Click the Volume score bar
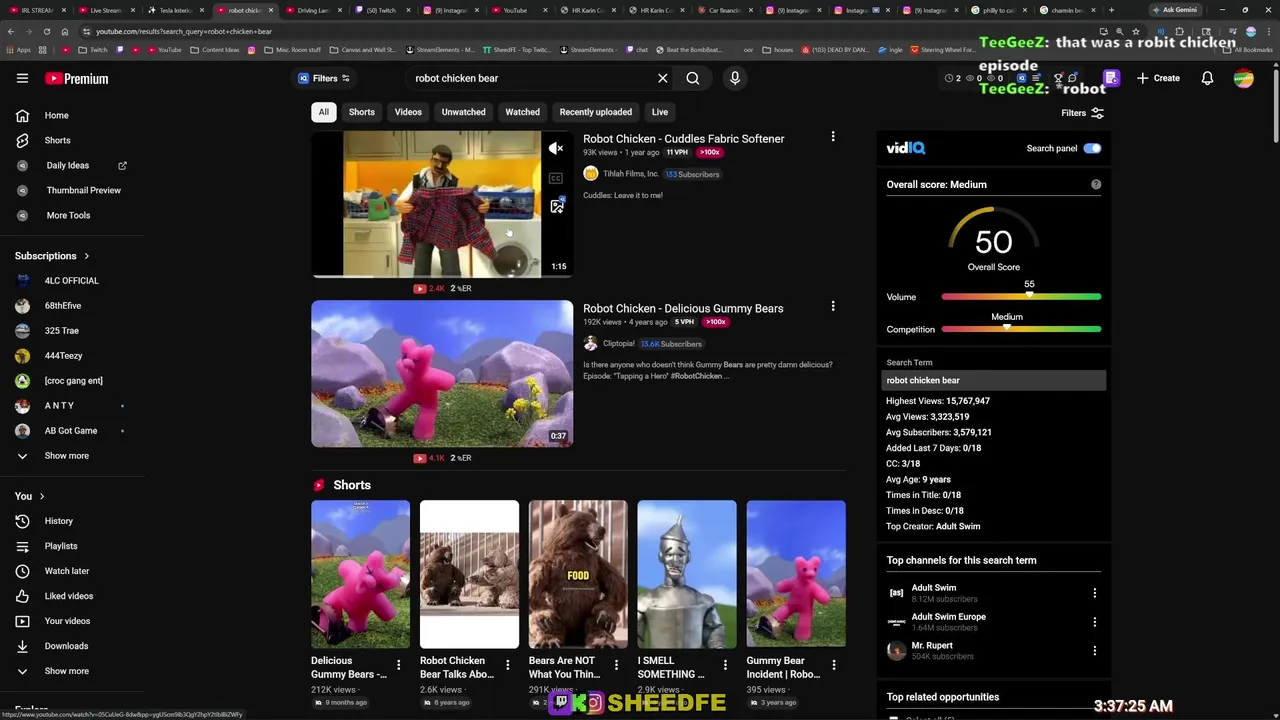 pyautogui.click(x=1021, y=297)
